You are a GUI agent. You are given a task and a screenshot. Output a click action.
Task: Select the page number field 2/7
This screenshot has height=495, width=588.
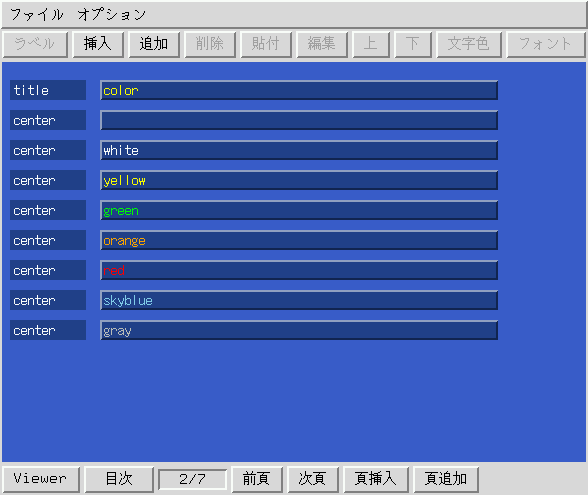pos(193,479)
